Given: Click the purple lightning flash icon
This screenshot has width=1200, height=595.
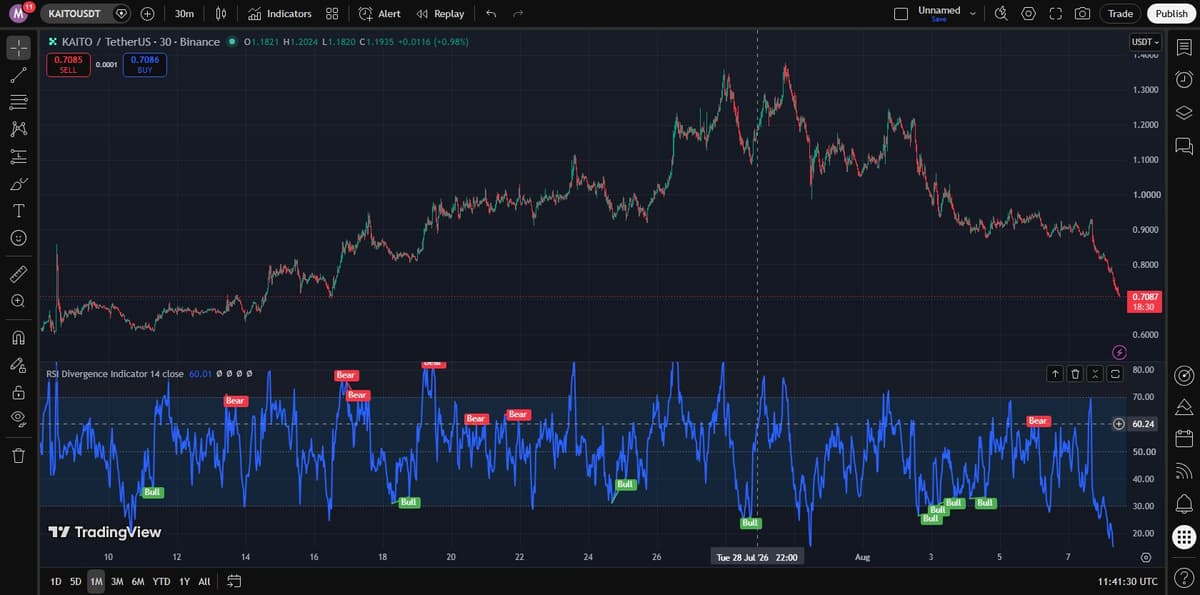Looking at the screenshot, I should [x=1119, y=352].
